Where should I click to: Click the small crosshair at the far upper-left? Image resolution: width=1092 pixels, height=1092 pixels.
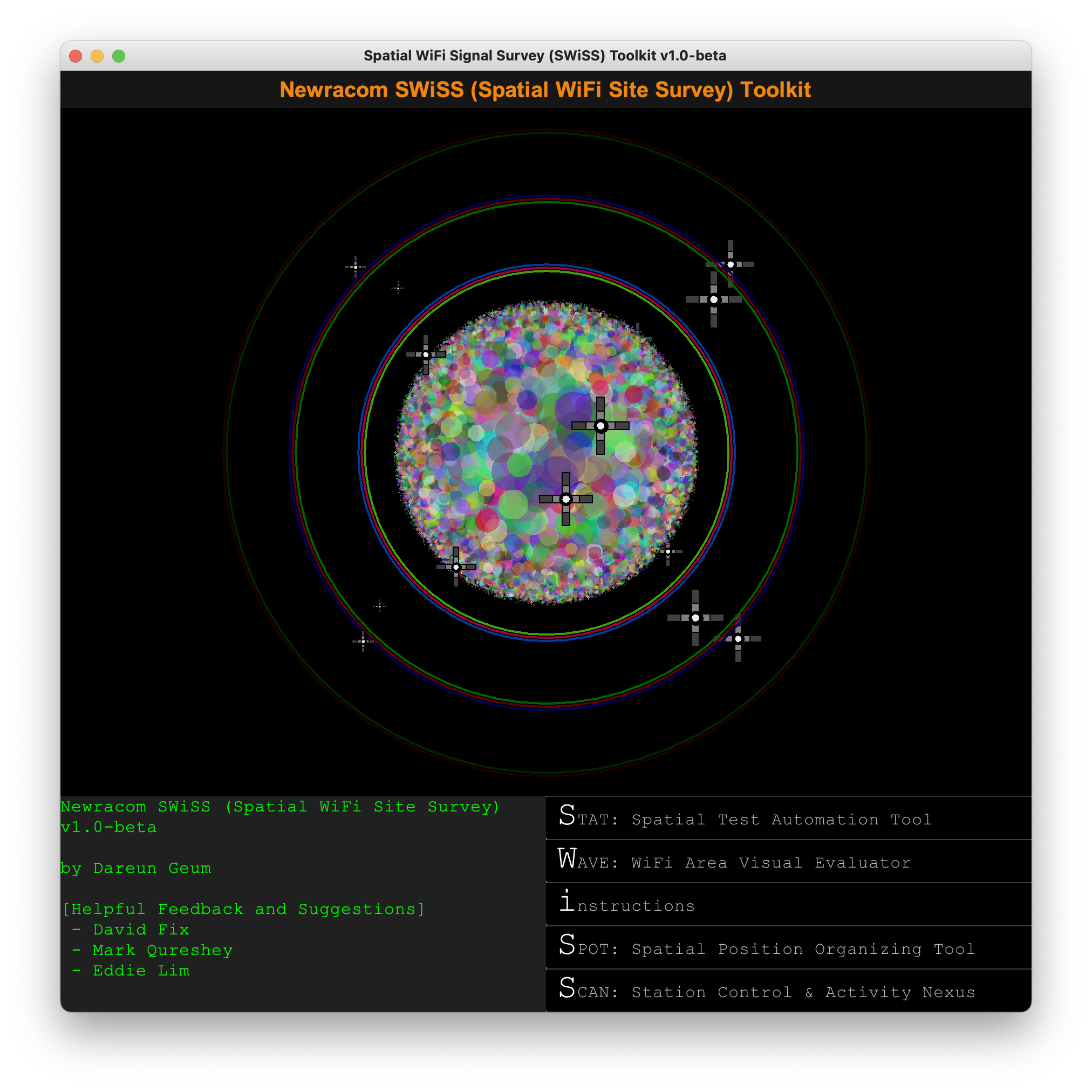point(356,267)
